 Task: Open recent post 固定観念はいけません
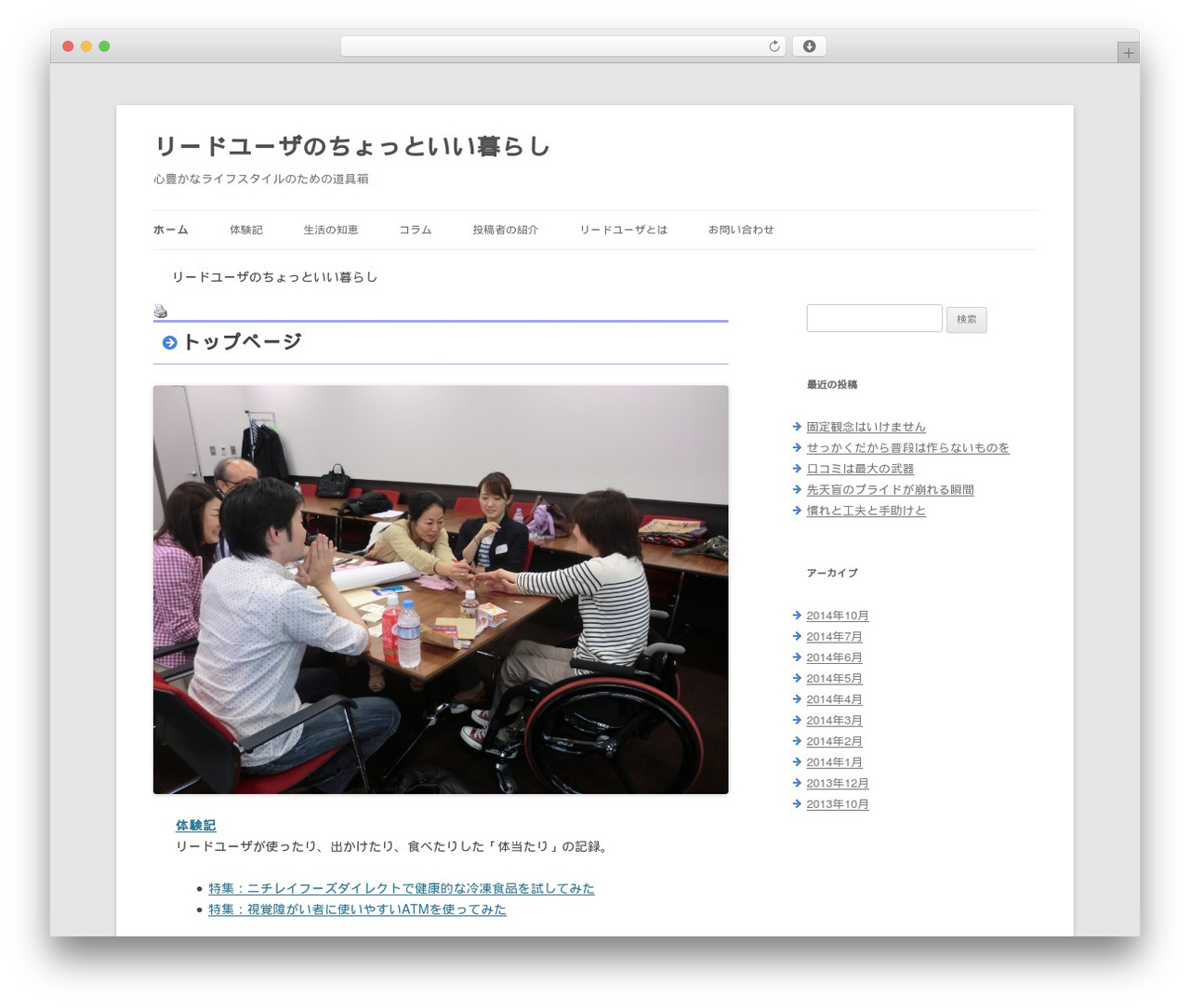866,427
